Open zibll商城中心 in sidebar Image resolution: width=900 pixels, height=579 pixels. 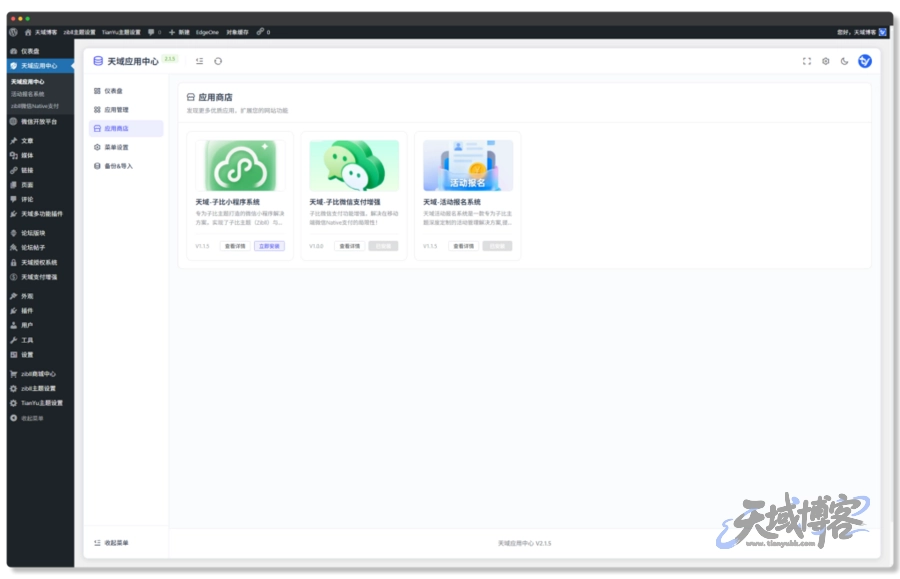tap(40, 374)
